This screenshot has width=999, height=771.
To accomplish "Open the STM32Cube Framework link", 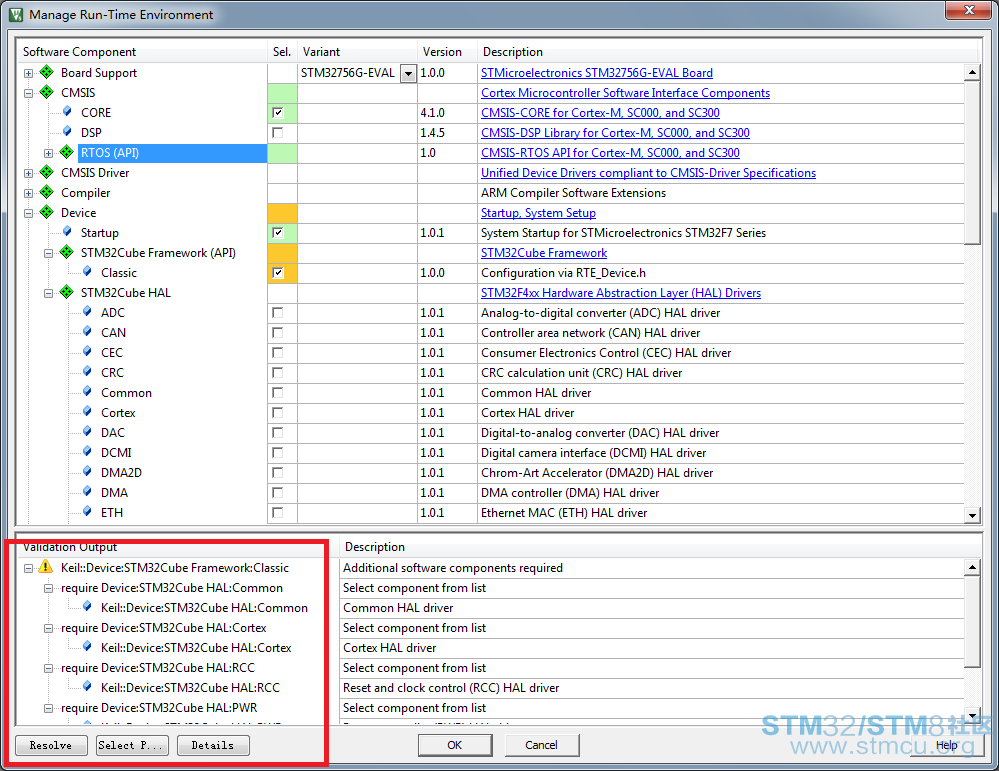I will coord(543,253).
